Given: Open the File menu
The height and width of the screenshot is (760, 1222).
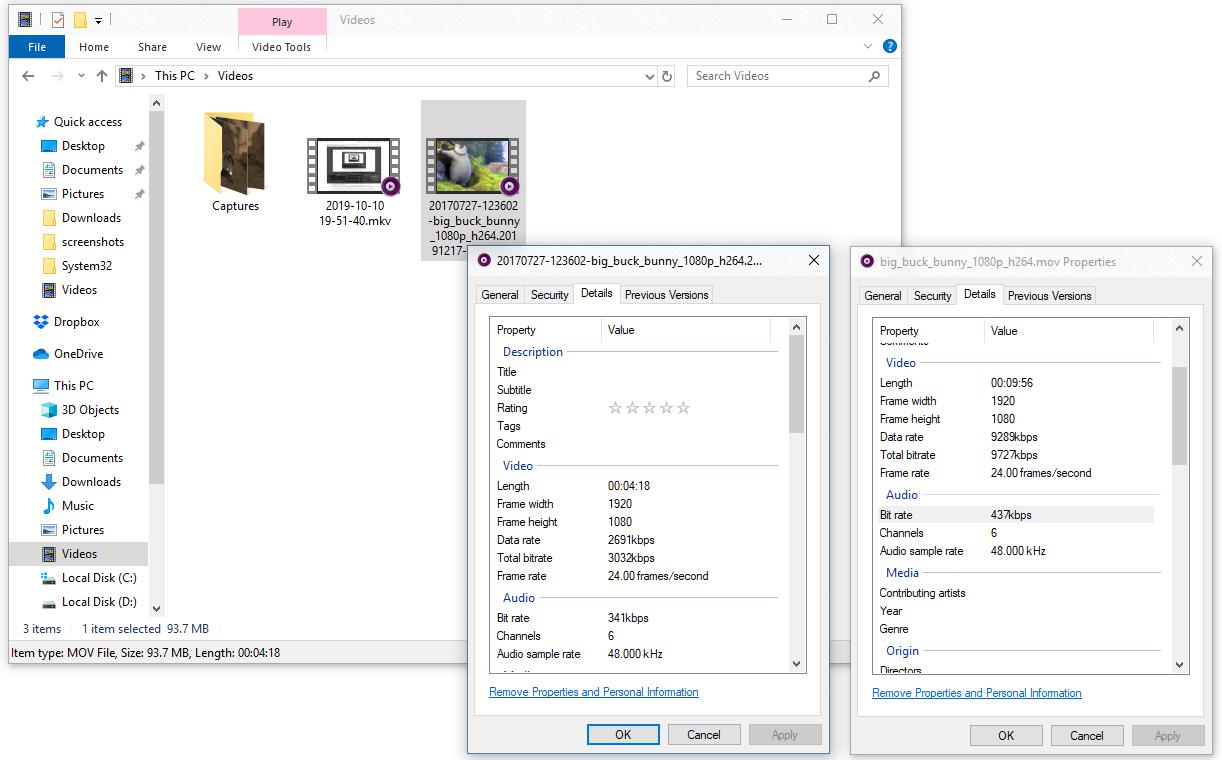Looking at the screenshot, I should 37,47.
